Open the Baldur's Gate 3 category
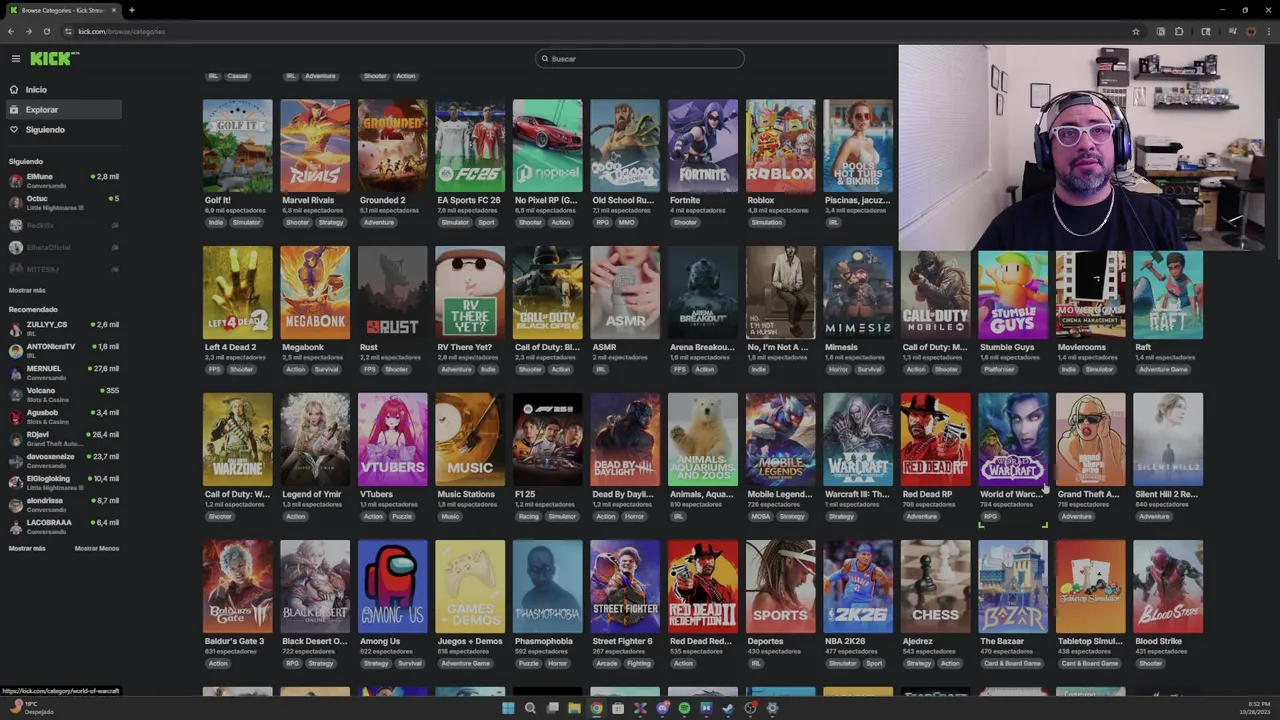This screenshot has height=720, width=1280. [x=237, y=587]
